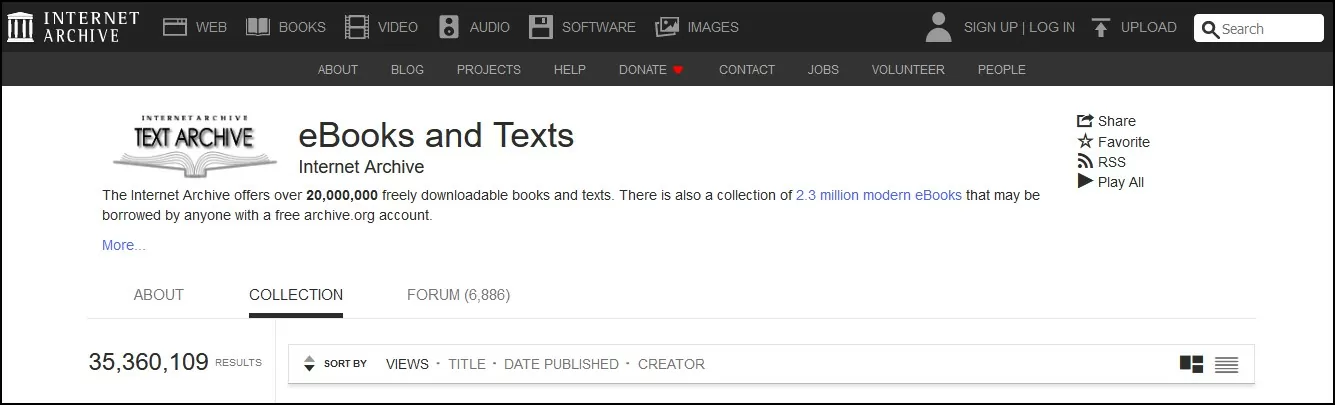
Task: Open the VOLUNTEER link
Action: 908,70
